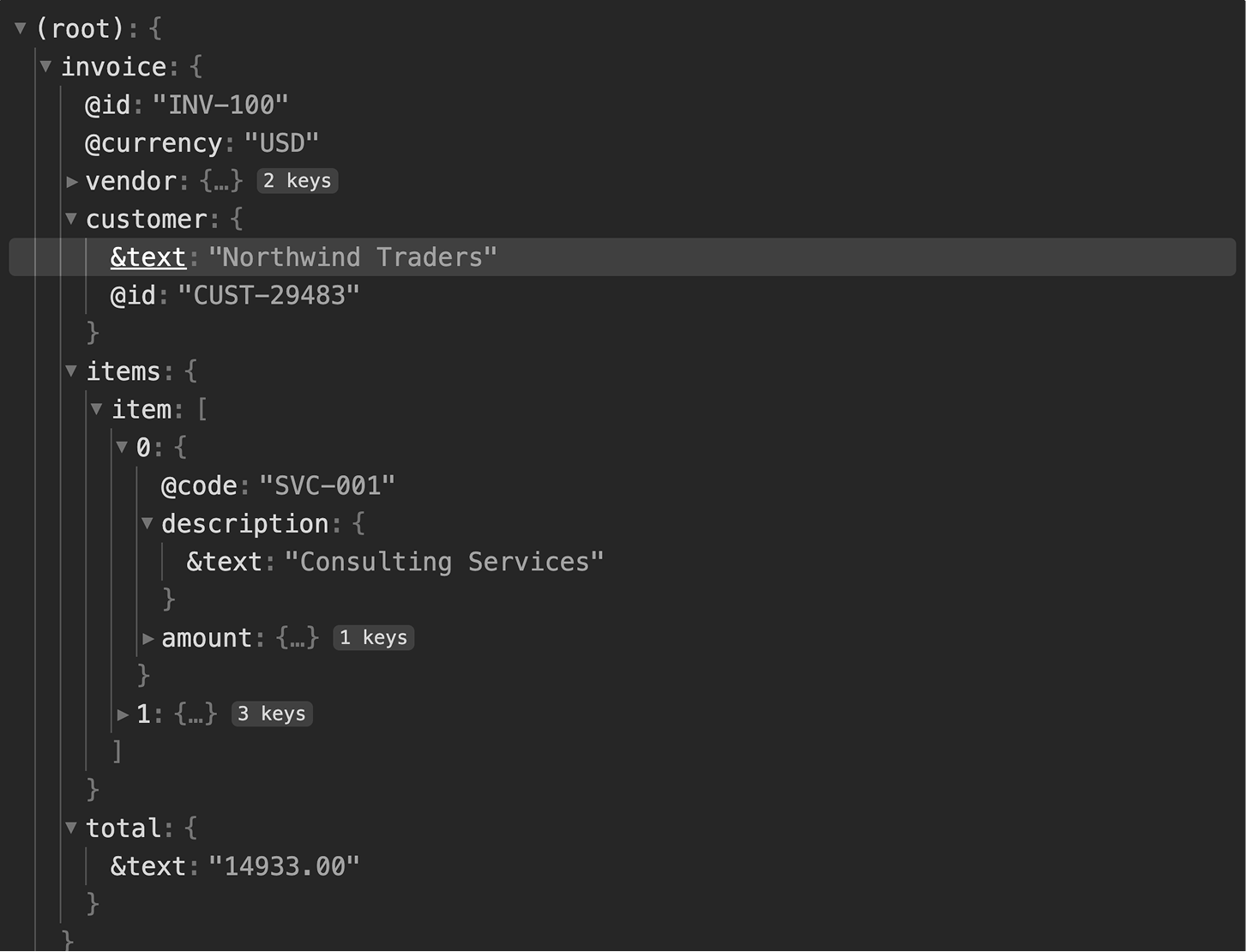This screenshot has width=1246, height=952.
Task: Click the "1 keys" badge on amount
Action: point(373,638)
